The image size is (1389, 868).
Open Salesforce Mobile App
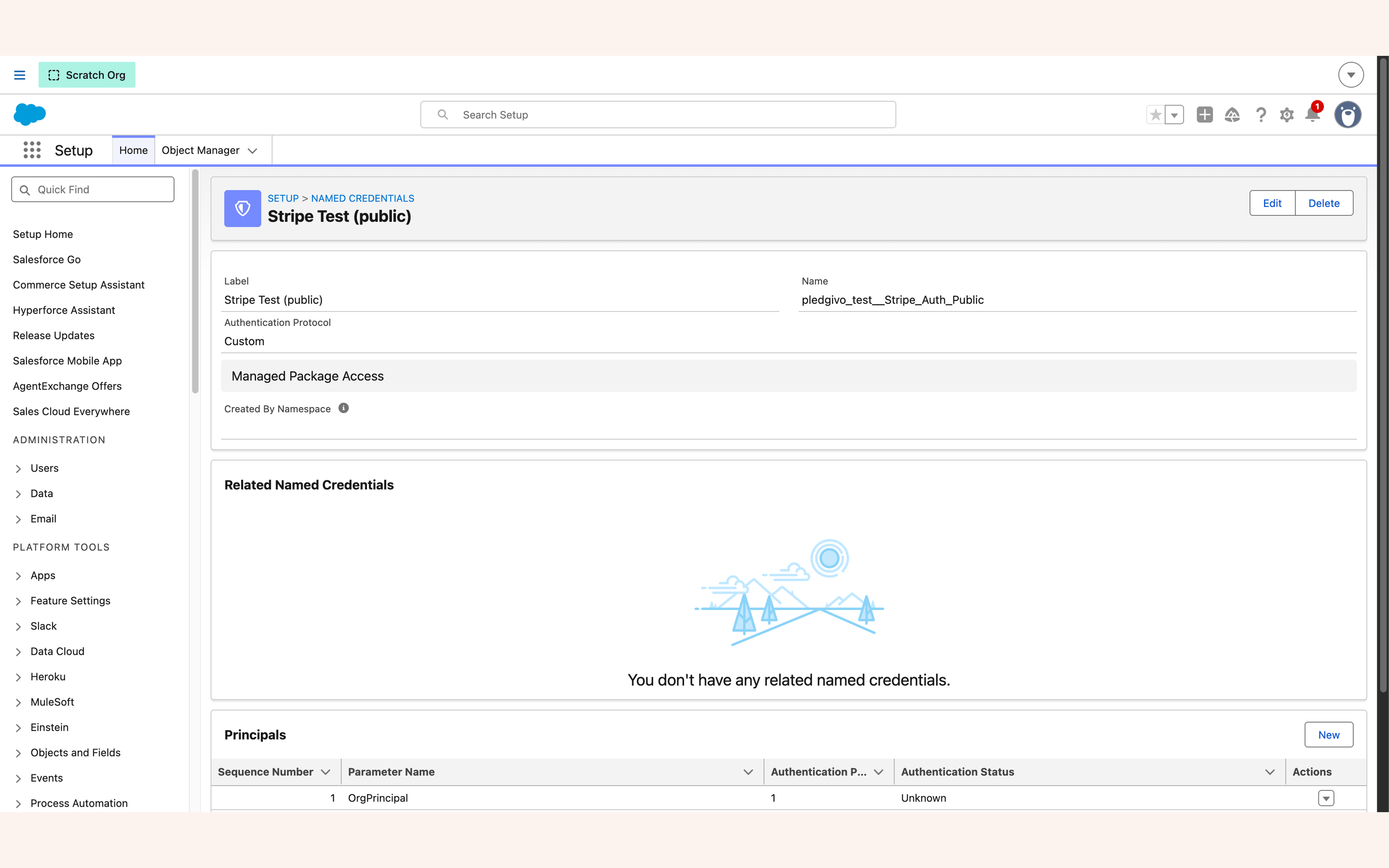pos(67,361)
